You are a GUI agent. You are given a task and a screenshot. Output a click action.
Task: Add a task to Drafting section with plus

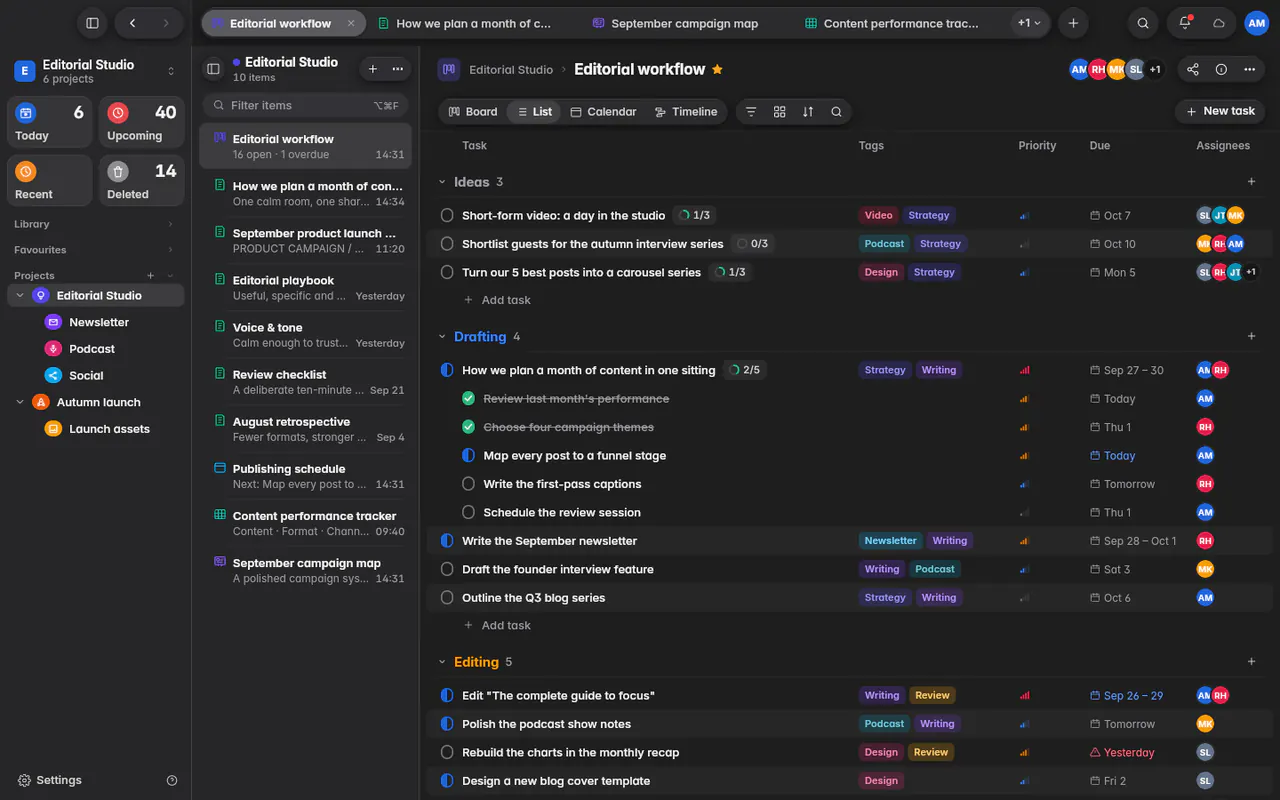point(1251,337)
